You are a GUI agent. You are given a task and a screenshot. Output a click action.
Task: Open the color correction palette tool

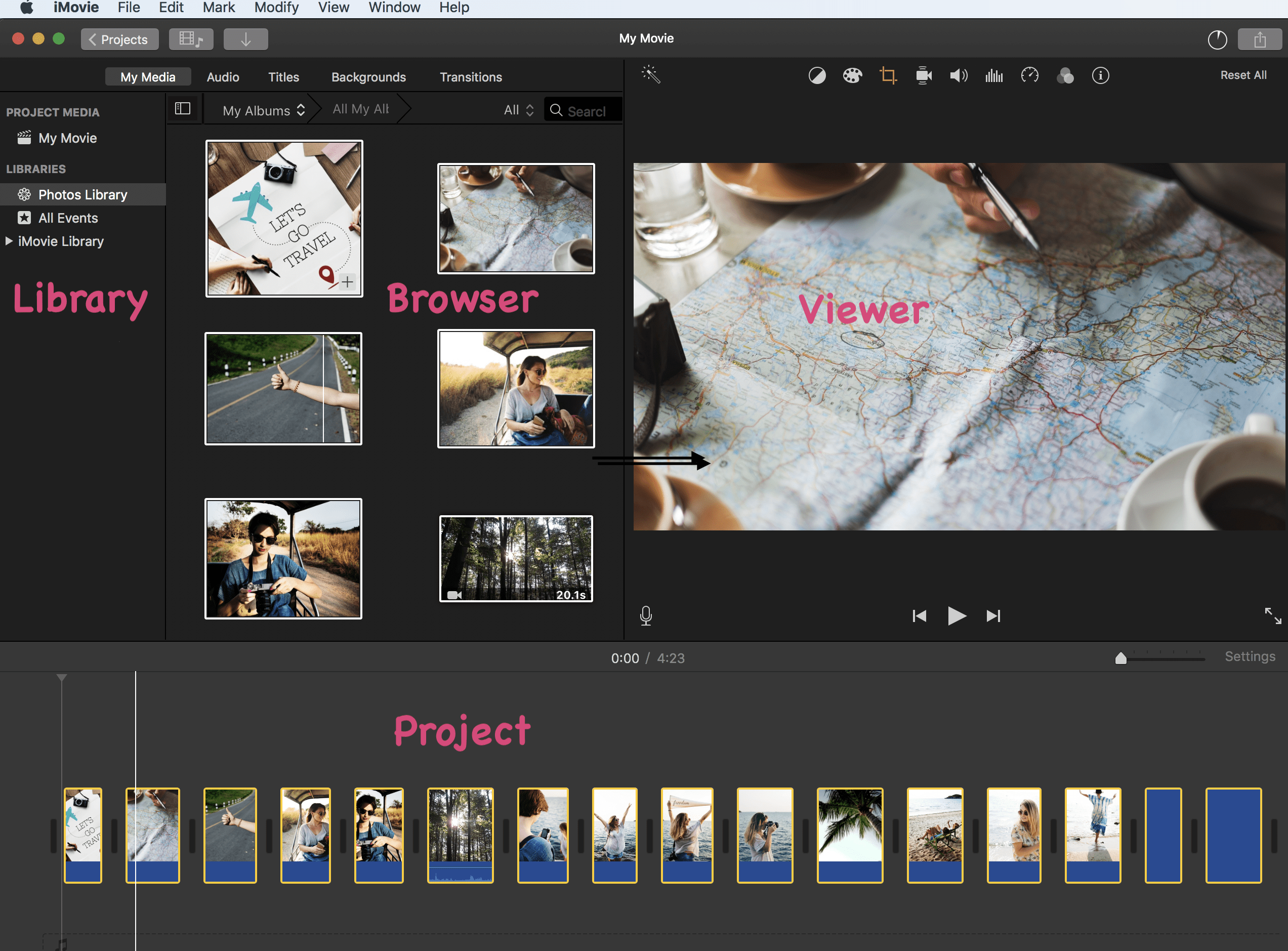pos(852,75)
